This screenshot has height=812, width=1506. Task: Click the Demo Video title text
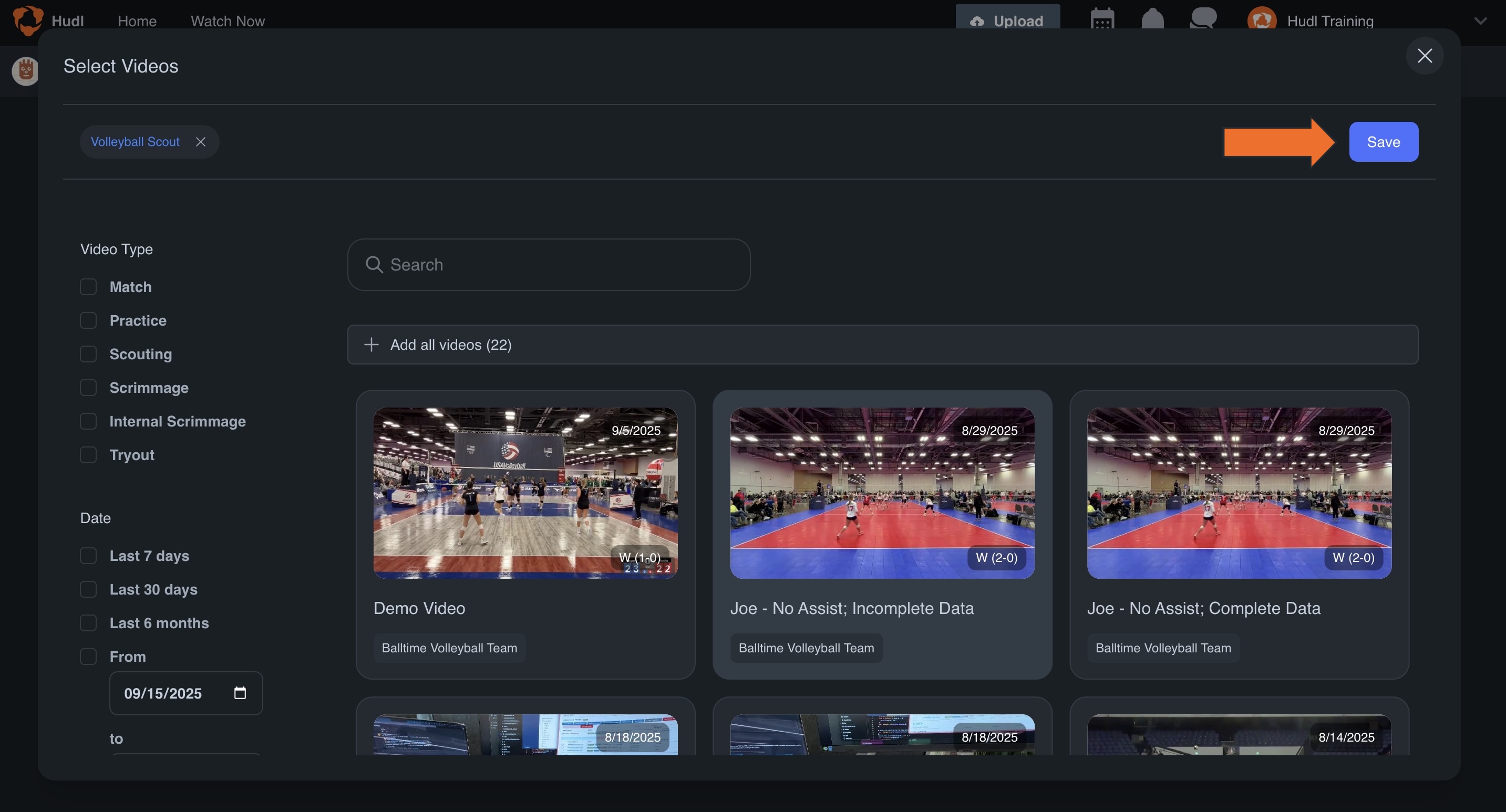(419, 608)
